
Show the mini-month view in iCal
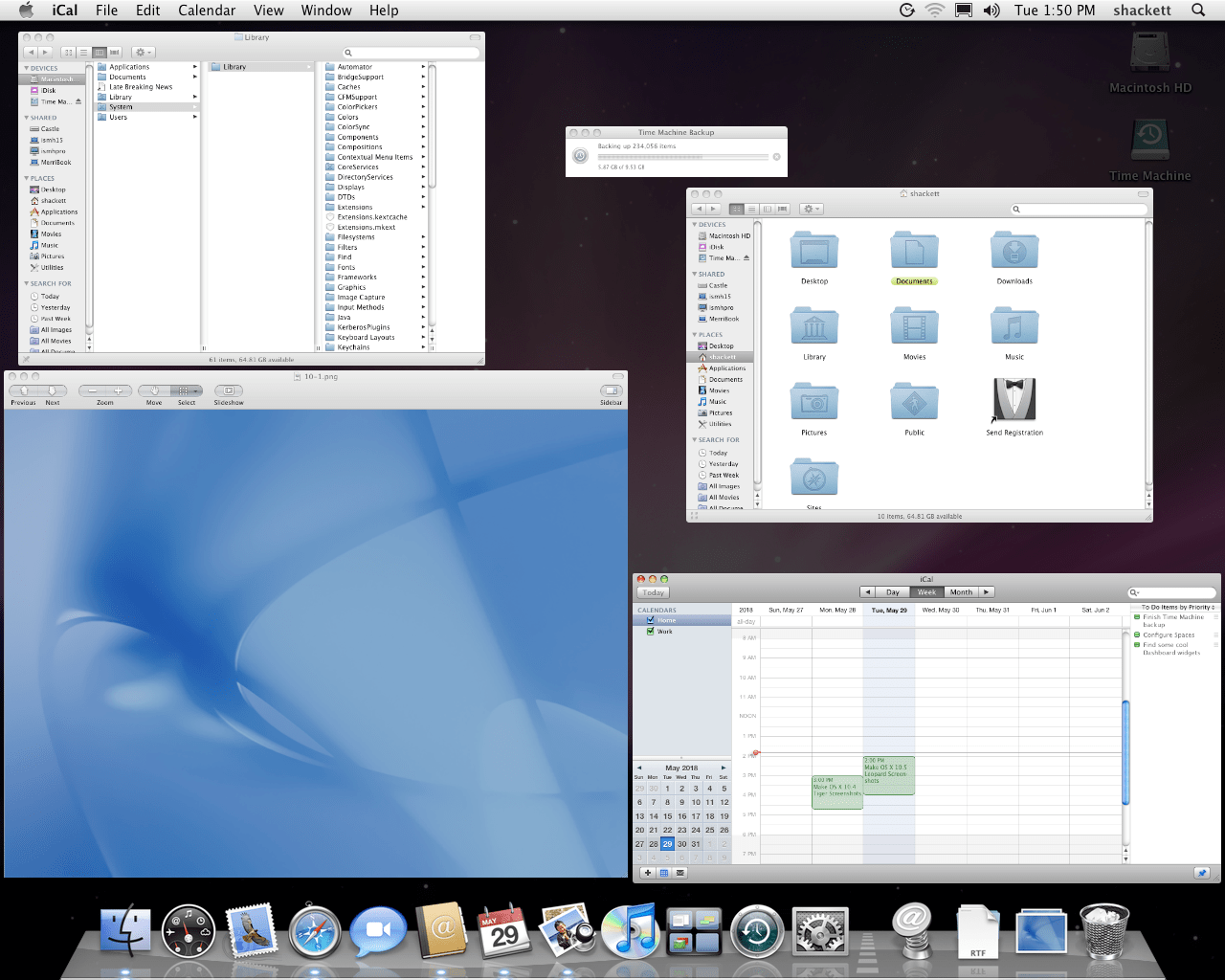[x=664, y=873]
